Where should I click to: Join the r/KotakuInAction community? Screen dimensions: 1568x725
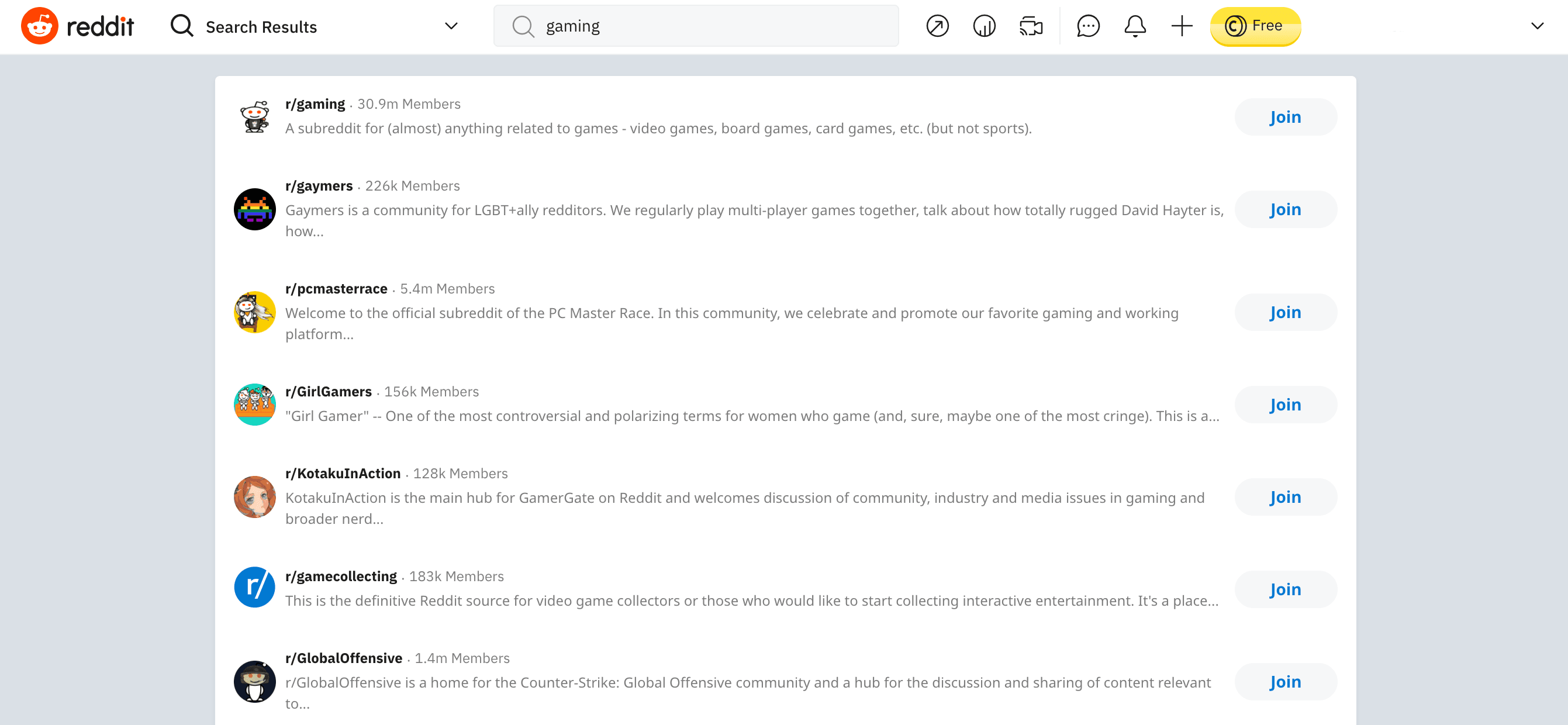coord(1286,498)
